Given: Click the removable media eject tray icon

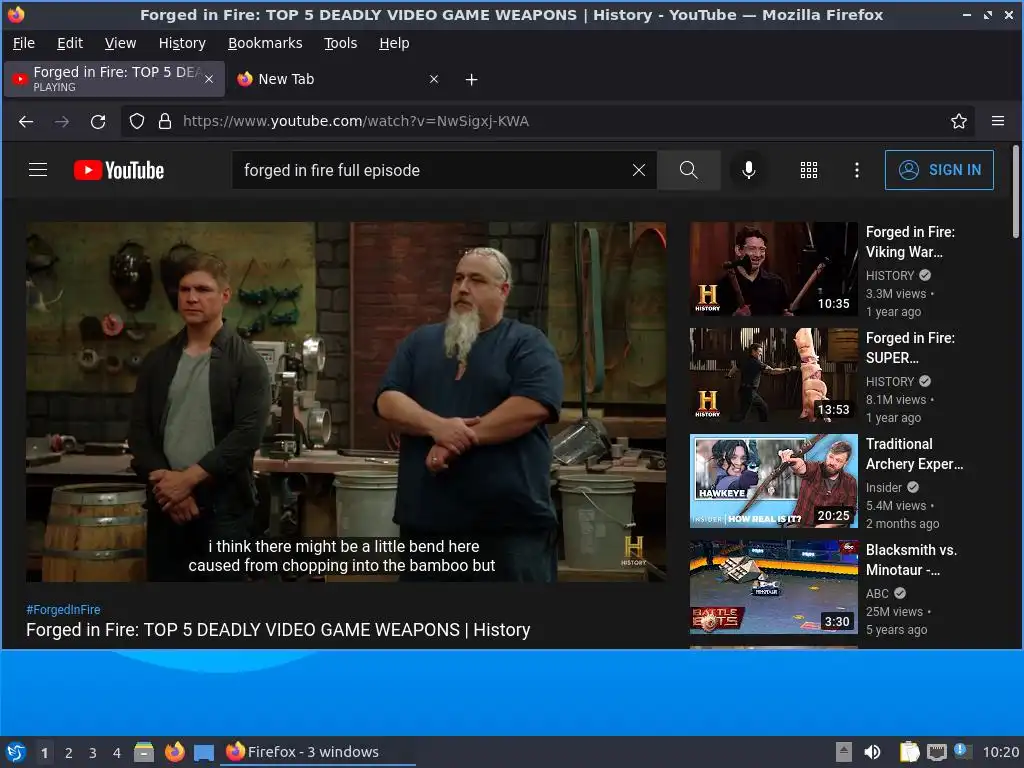Looking at the screenshot, I should click(844, 752).
